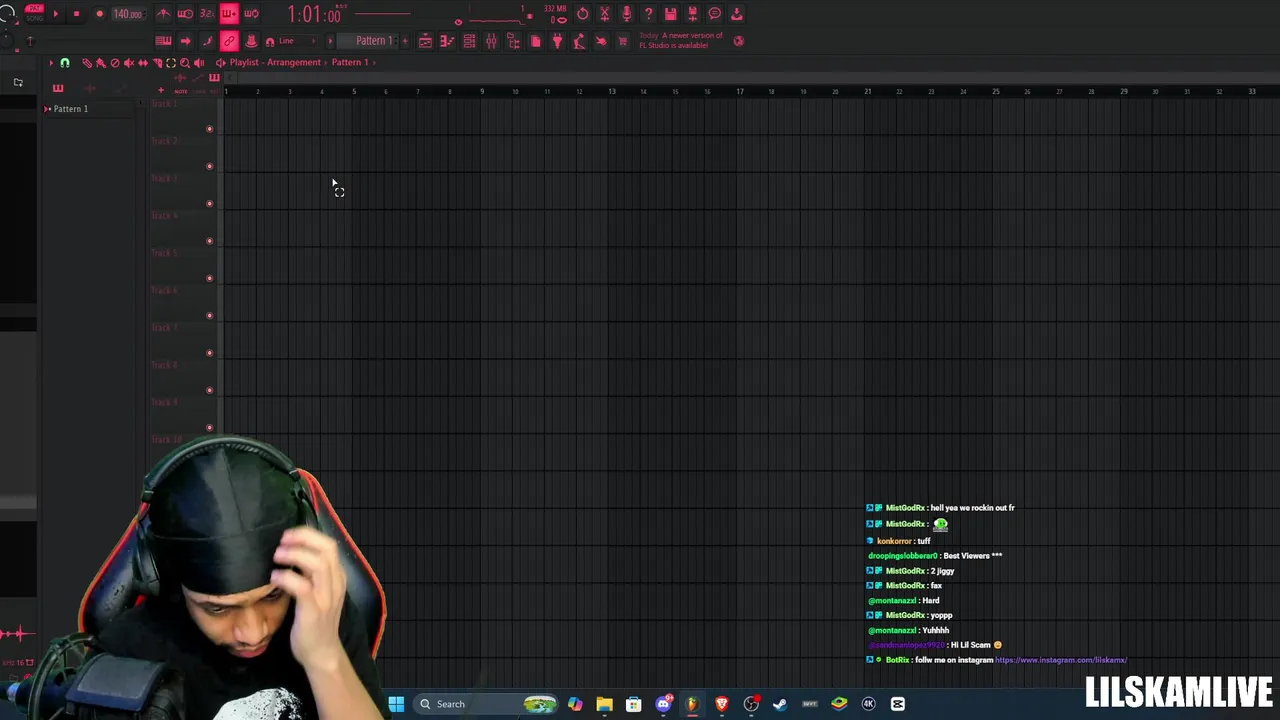Open the Mixer icon
Screen dimensions: 1280x720
click(491, 41)
